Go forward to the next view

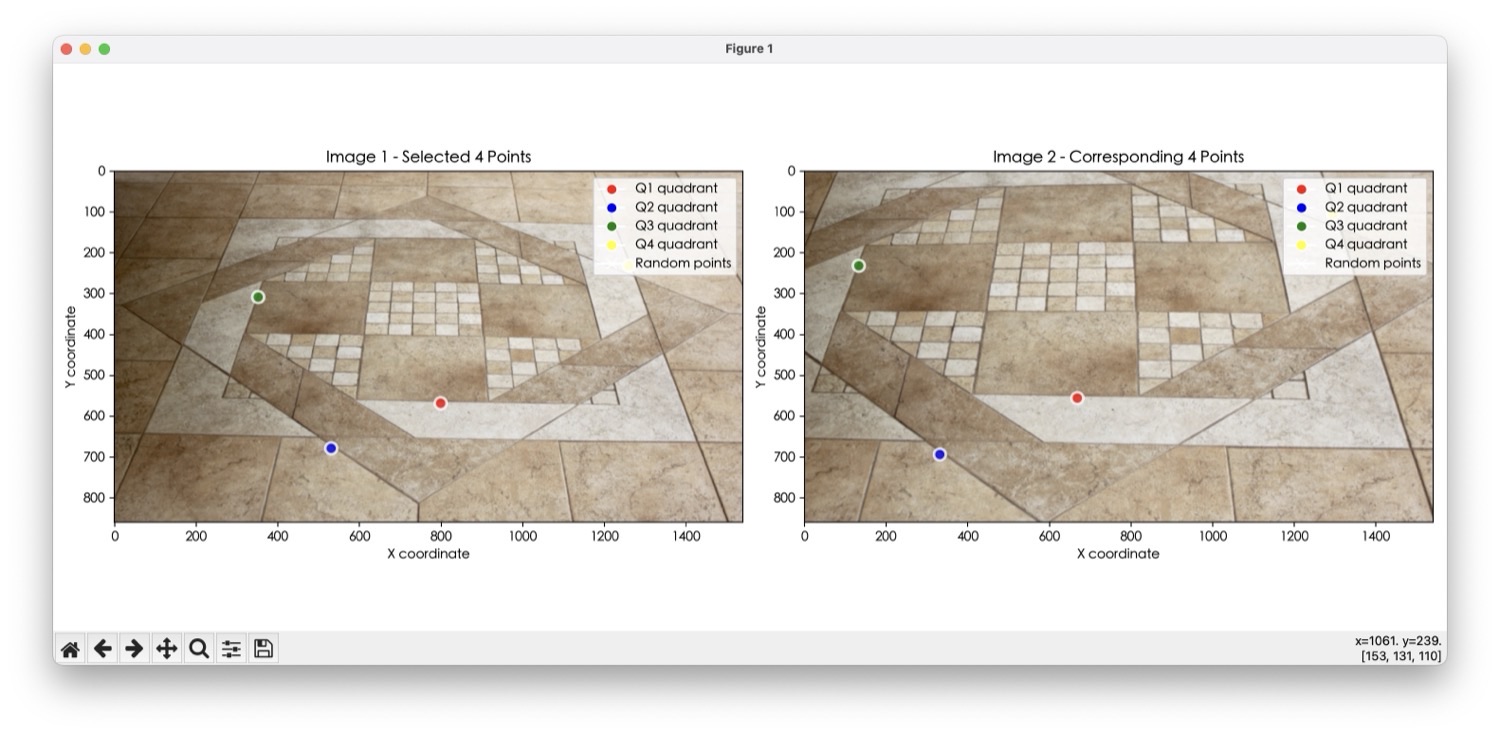pyautogui.click(x=134, y=649)
